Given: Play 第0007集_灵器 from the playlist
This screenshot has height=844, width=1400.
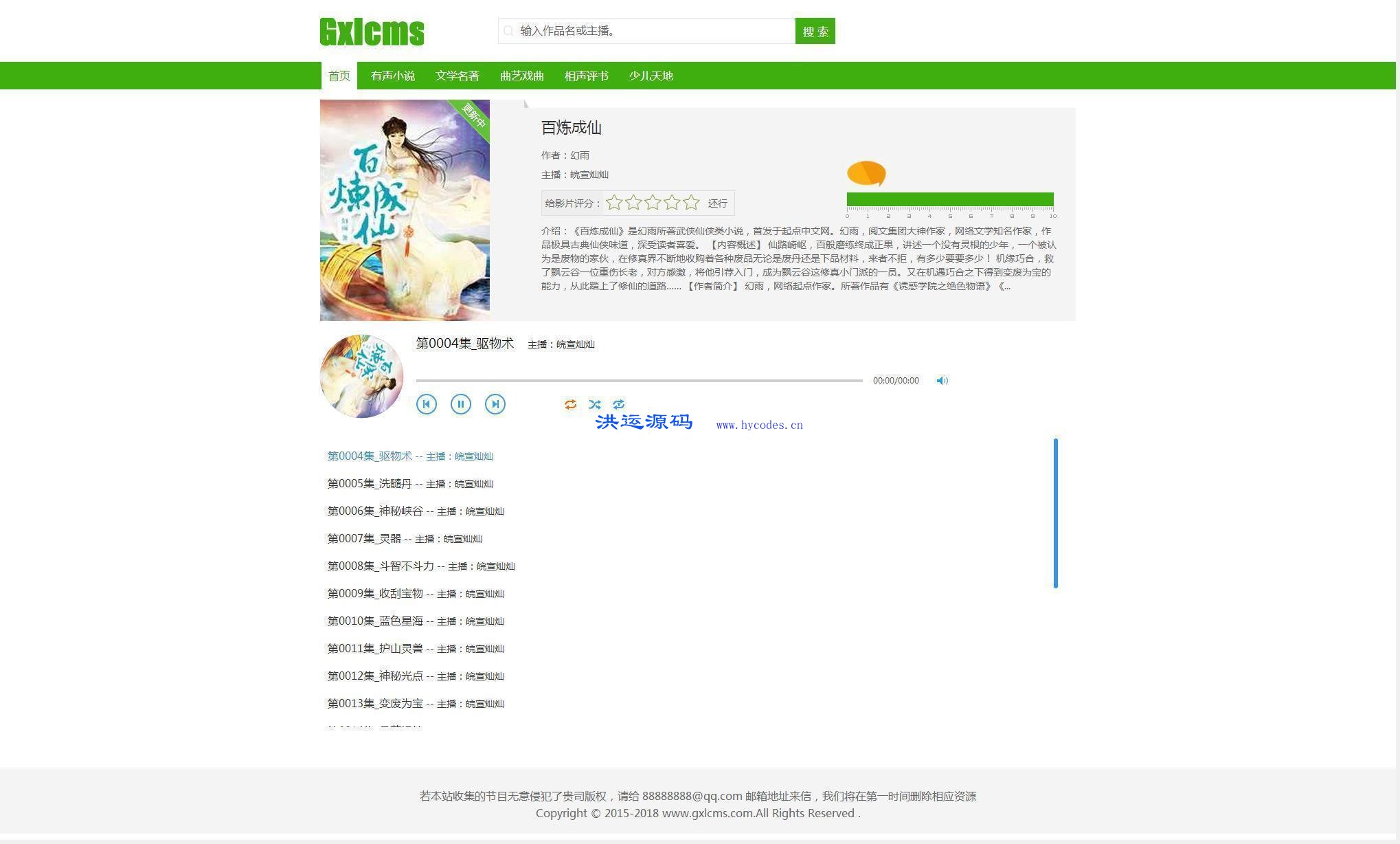Looking at the screenshot, I should [405, 539].
